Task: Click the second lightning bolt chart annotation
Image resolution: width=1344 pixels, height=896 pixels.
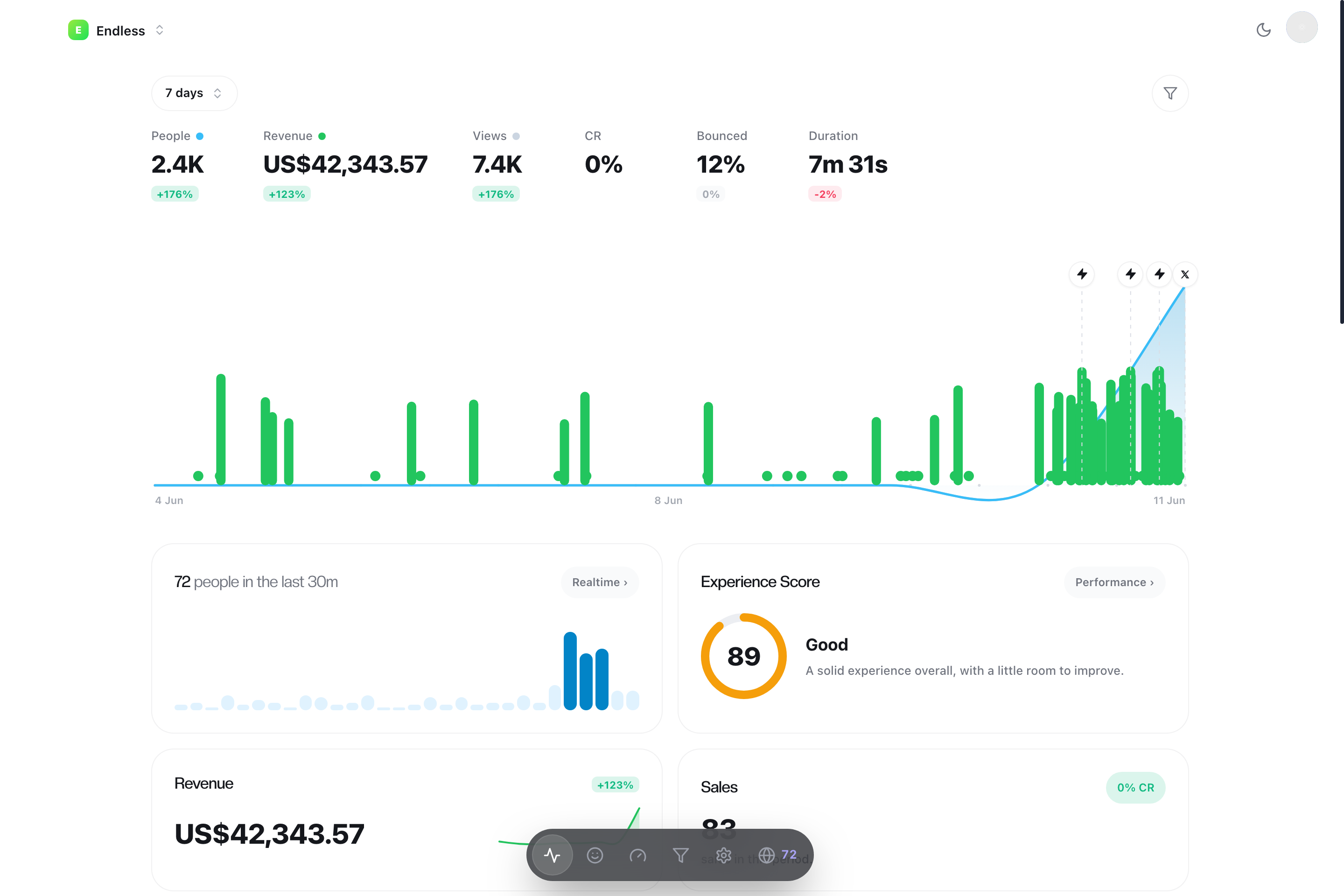Action: [x=1130, y=274]
